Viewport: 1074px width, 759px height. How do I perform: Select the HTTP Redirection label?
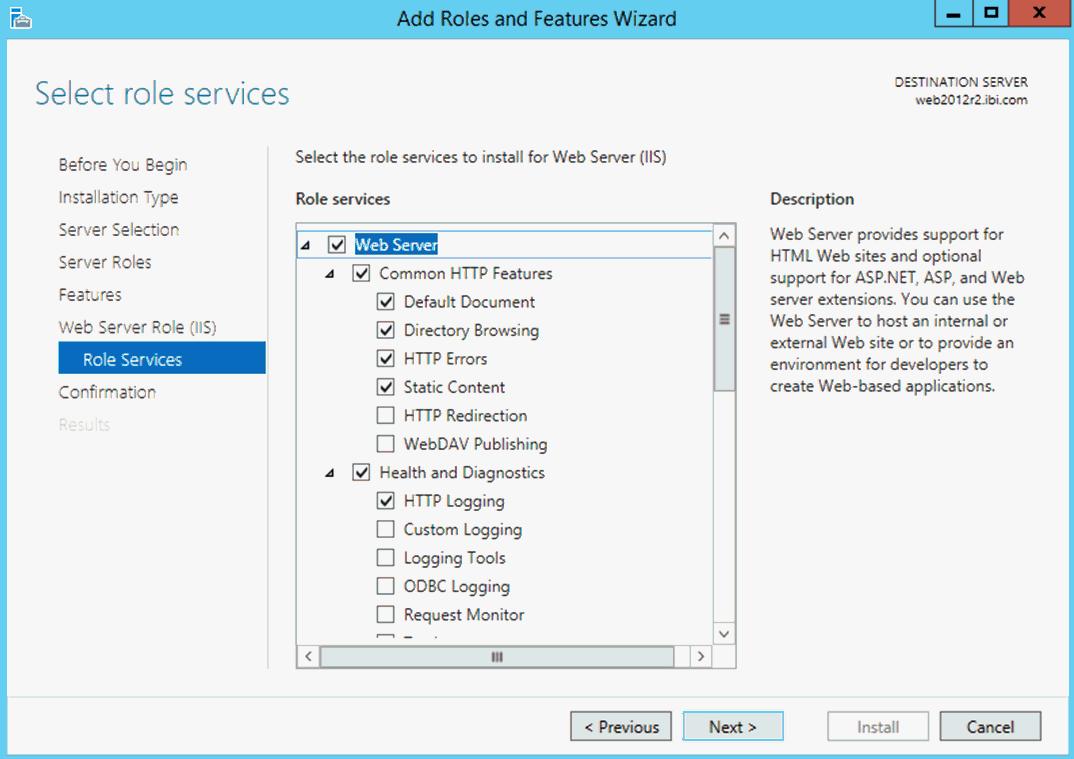465,416
